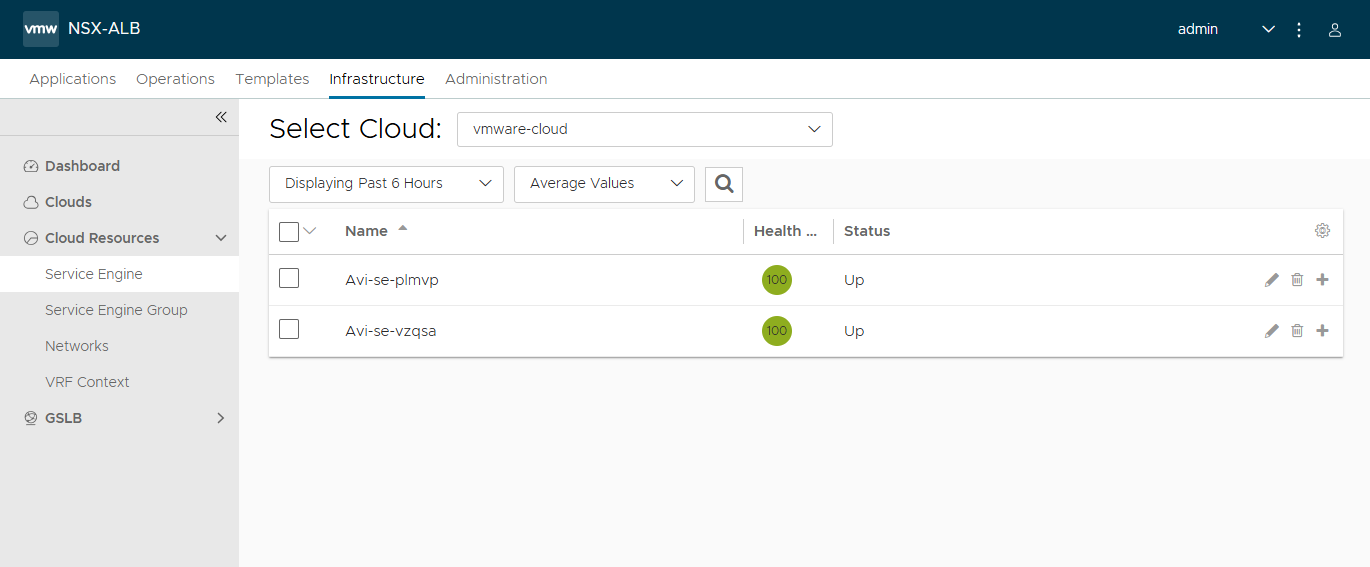The height and width of the screenshot is (567, 1370).
Task: Edit Avi-se-vzqsa with pencil icon
Action: click(1272, 331)
